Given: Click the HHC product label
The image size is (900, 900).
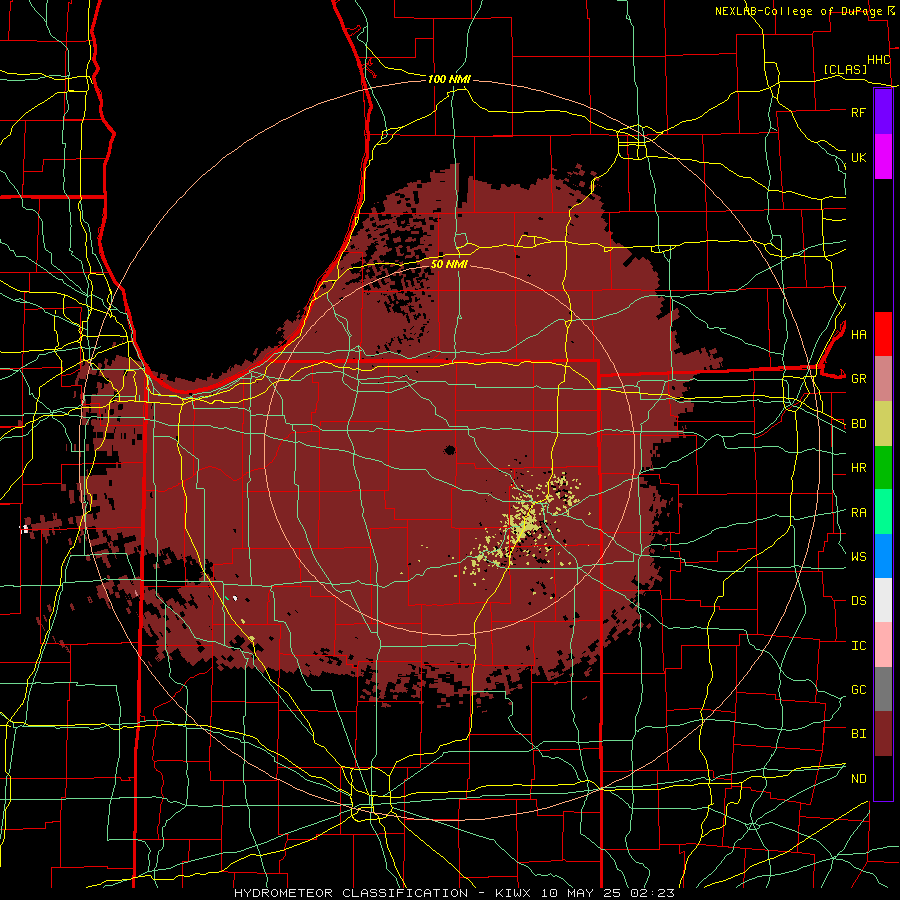Looking at the screenshot, I should pos(878,60).
